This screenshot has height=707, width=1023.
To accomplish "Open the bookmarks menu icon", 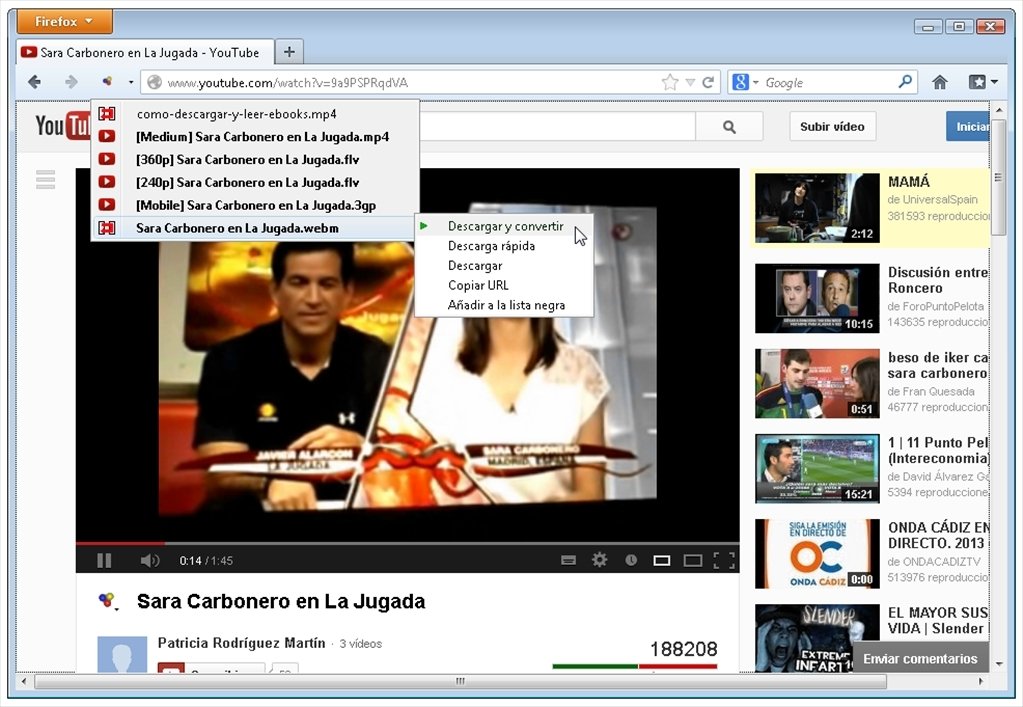I will pyautogui.click(x=983, y=82).
